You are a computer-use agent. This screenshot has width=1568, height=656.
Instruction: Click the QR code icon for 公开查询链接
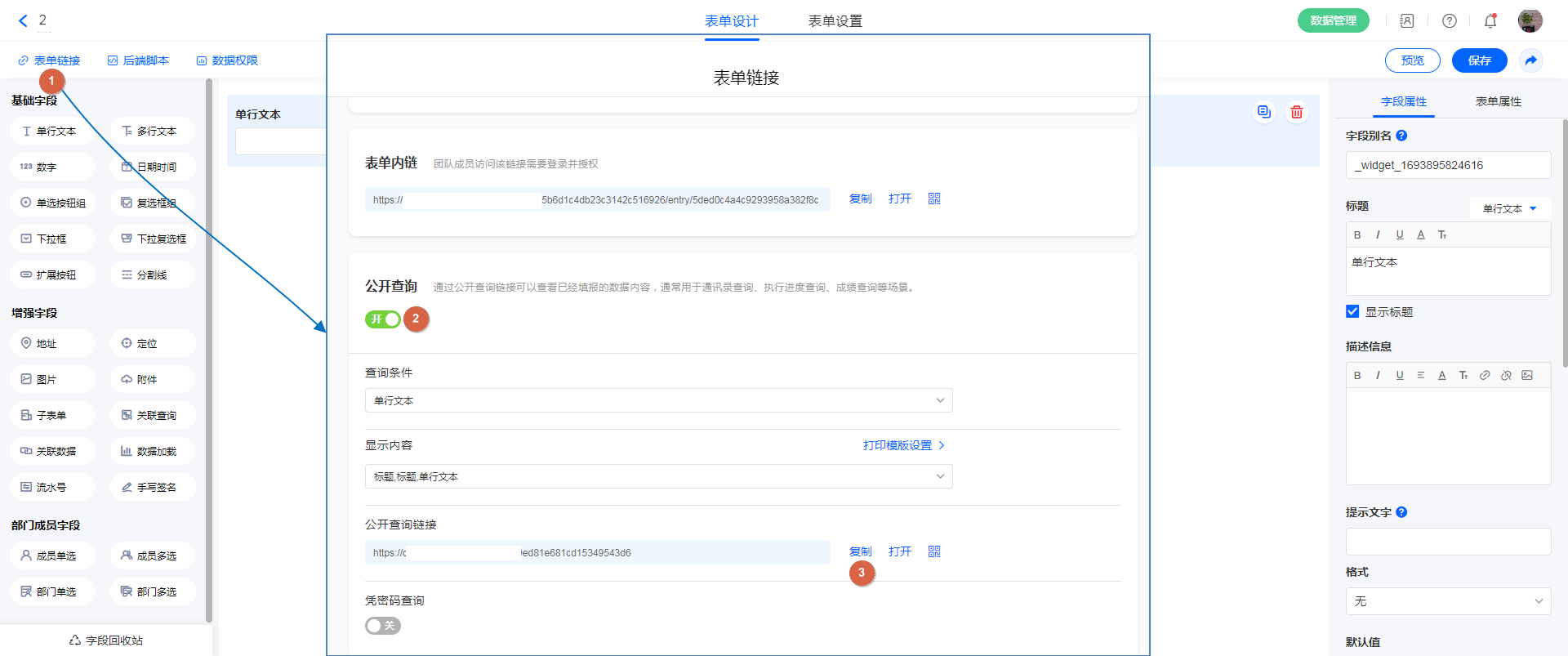(934, 551)
